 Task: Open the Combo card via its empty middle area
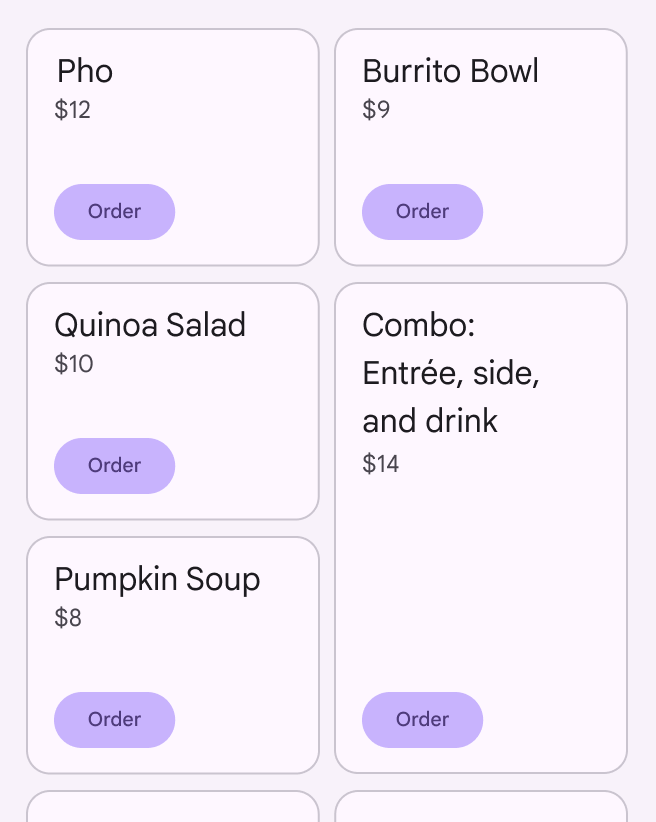(x=480, y=580)
